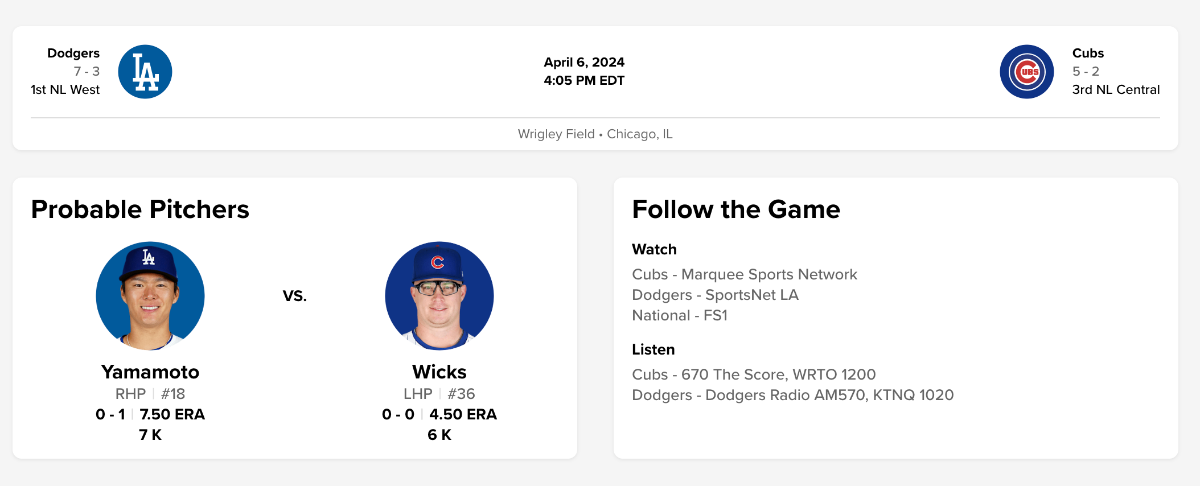Select the Cubs team name
This screenshot has width=1200, height=486.
point(1088,53)
